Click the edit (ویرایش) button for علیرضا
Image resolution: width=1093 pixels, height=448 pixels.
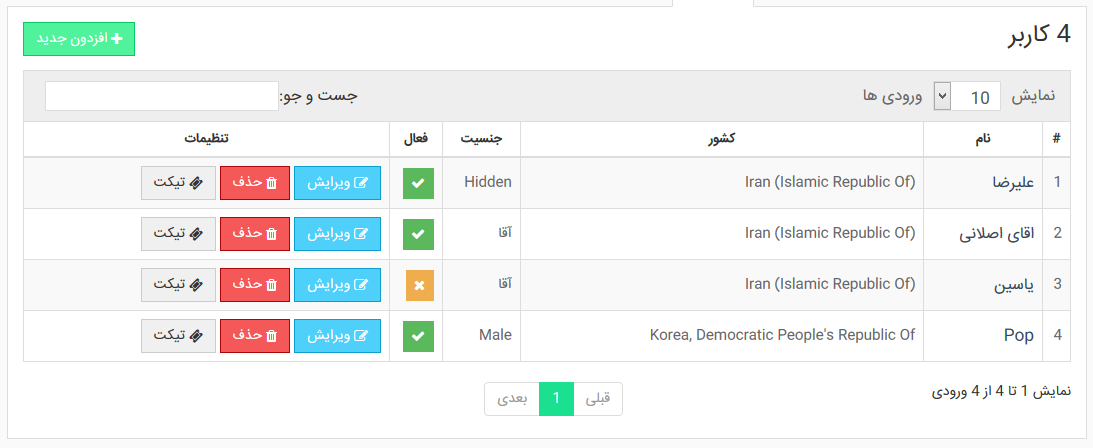coord(337,183)
